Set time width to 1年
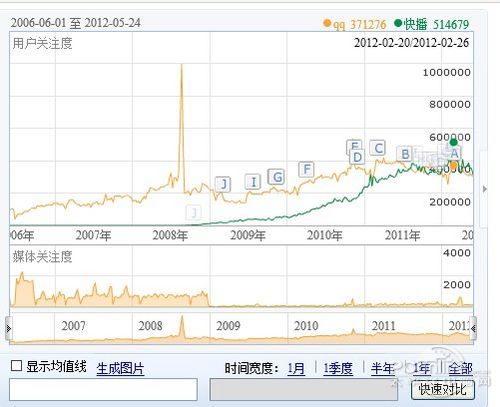 click(422, 368)
